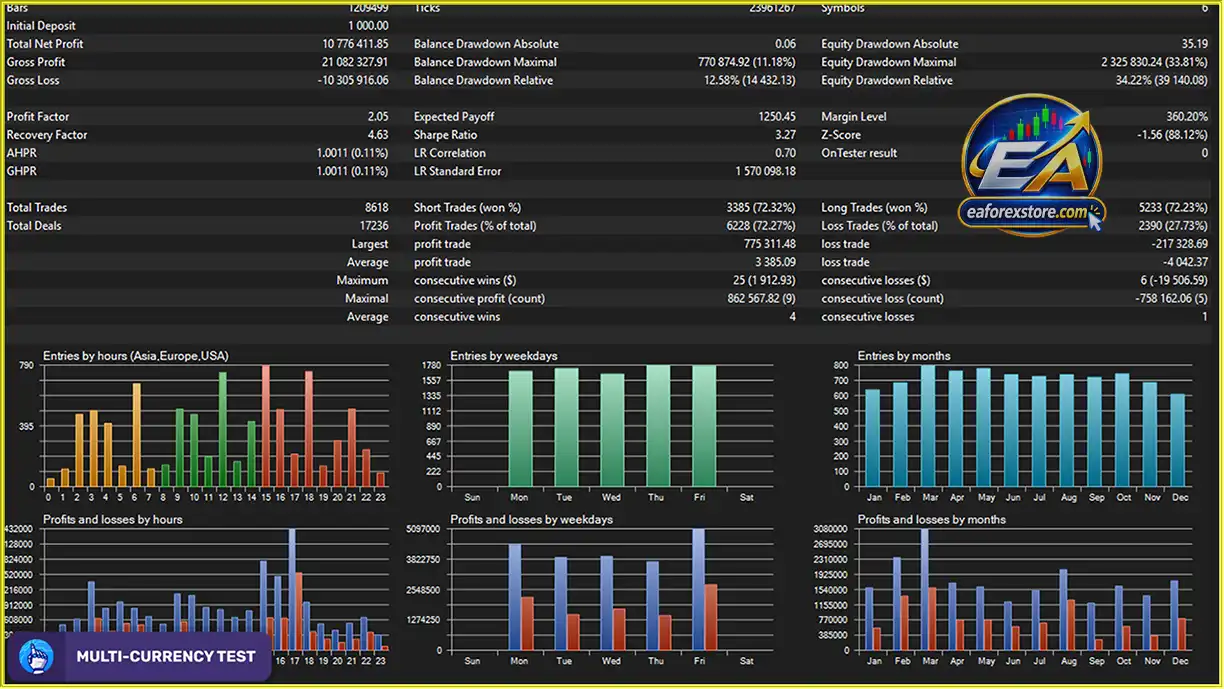Click the largest profit trade value "775 311.48"
The height and width of the screenshot is (689, 1224).
pos(770,244)
